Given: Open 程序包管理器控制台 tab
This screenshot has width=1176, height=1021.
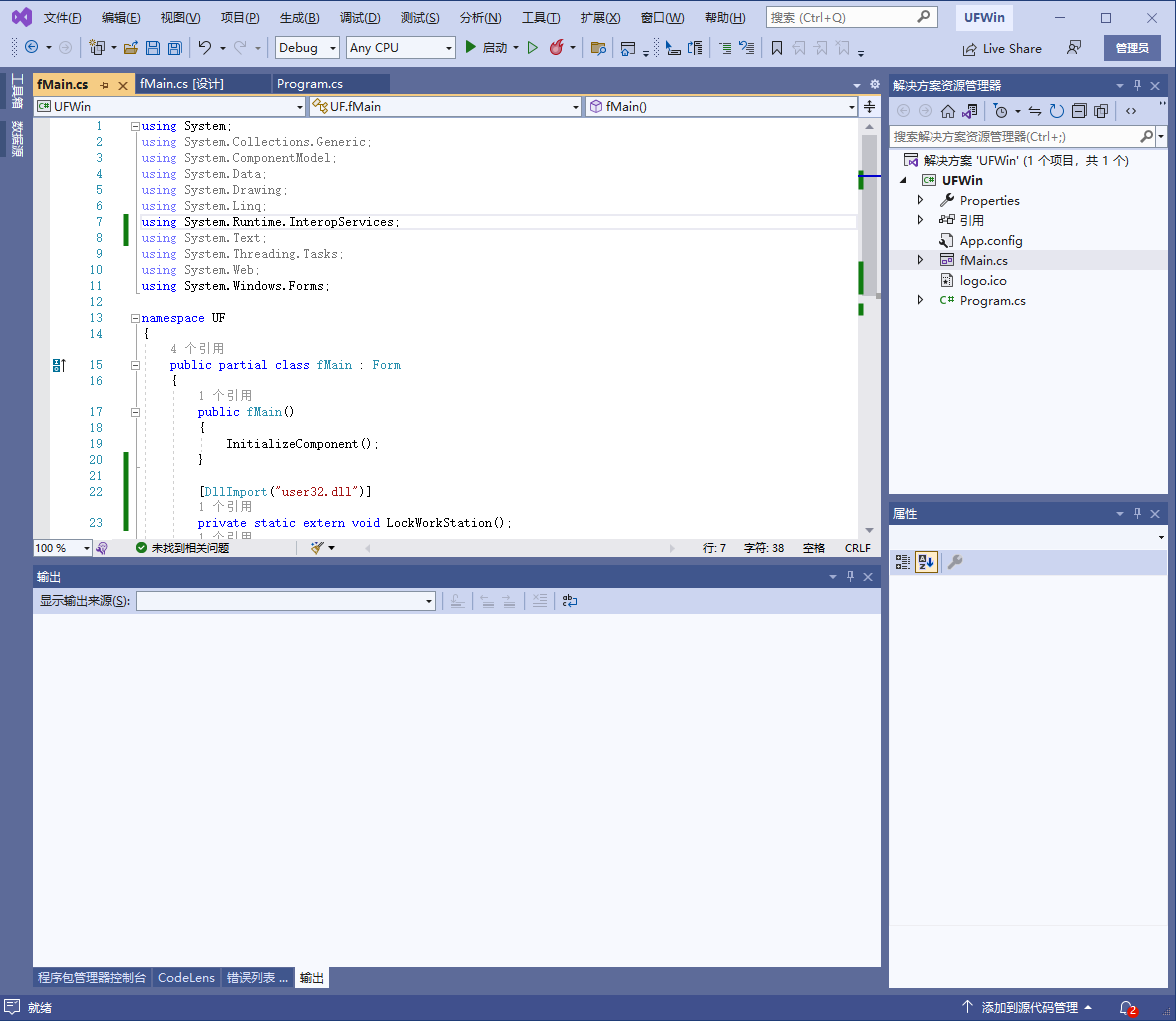Looking at the screenshot, I should point(92,977).
